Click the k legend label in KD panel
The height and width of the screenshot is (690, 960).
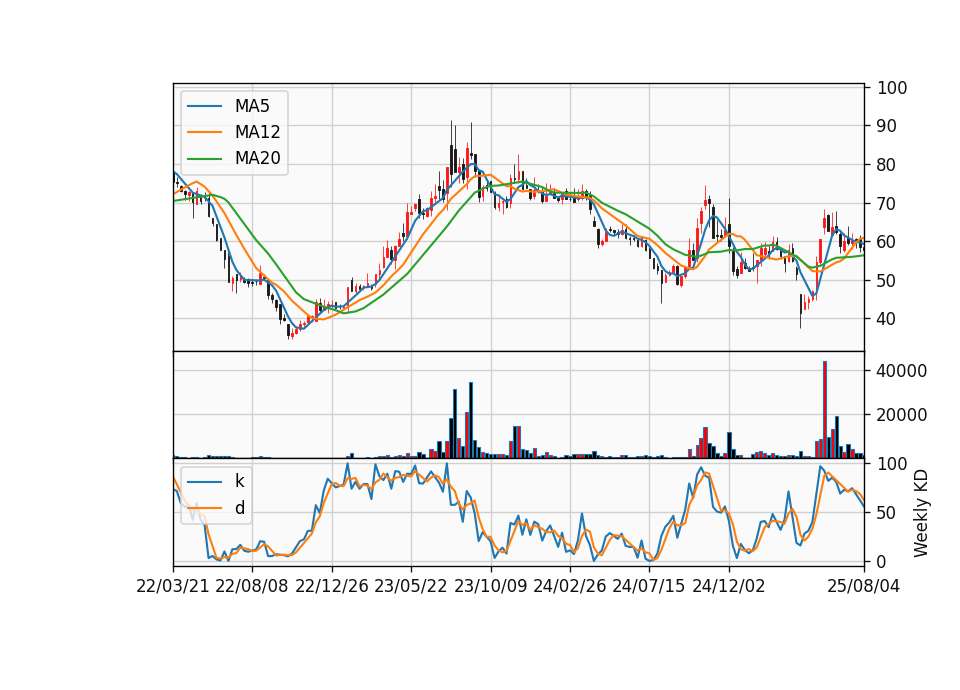click(x=239, y=481)
